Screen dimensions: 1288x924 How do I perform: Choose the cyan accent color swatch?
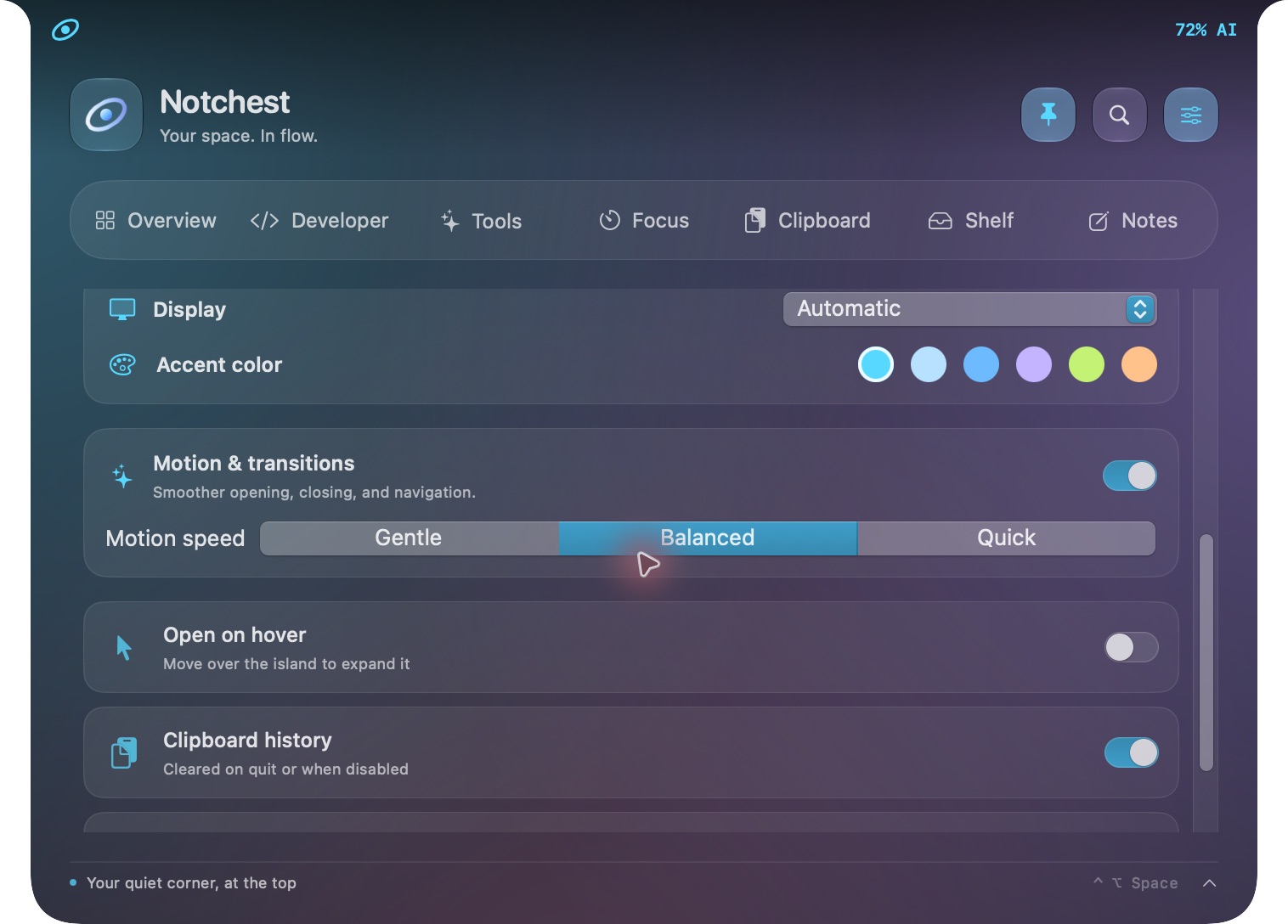[x=876, y=364]
